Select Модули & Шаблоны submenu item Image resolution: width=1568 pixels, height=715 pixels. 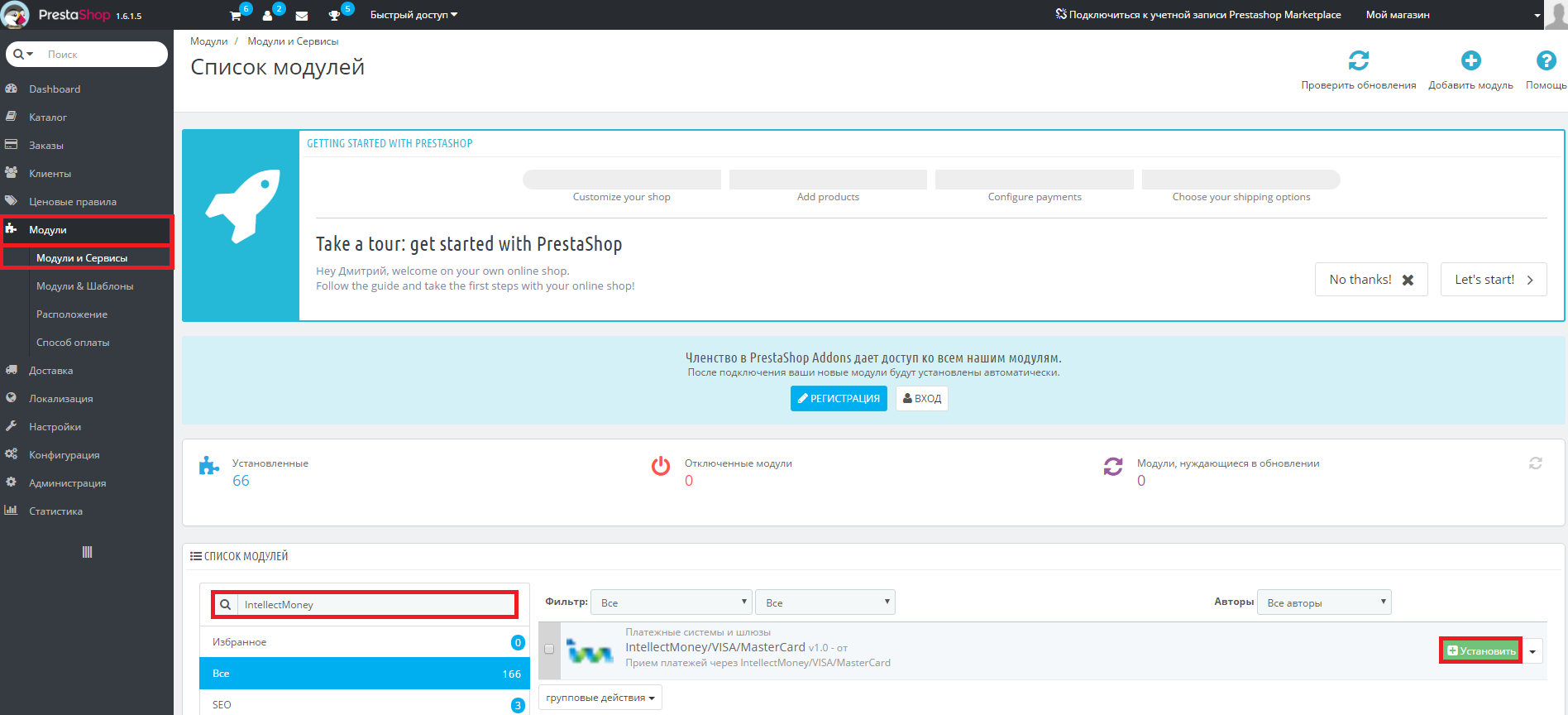[84, 286]
